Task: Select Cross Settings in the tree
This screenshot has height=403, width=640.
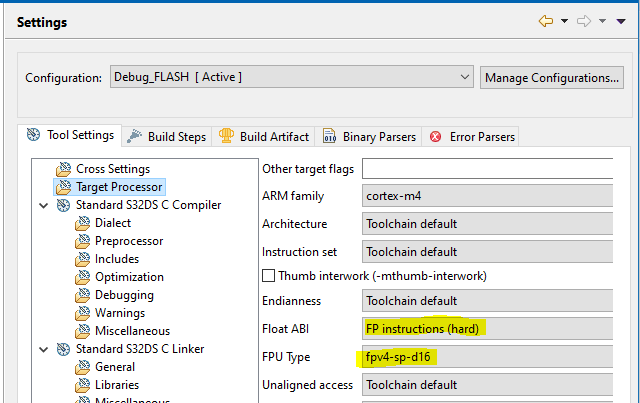Action: pos(112,169)
